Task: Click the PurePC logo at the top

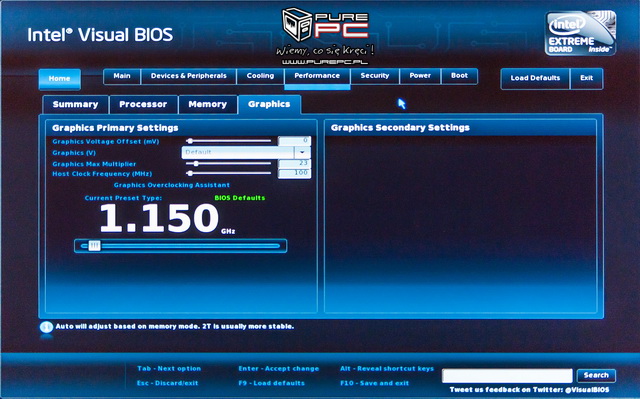Action: [325, 36]
